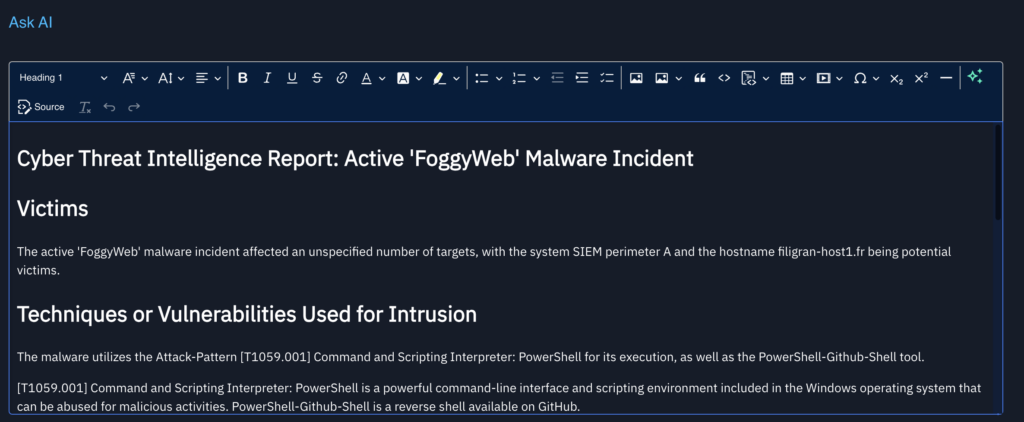Insert a link using the link icon

(342, 78)
